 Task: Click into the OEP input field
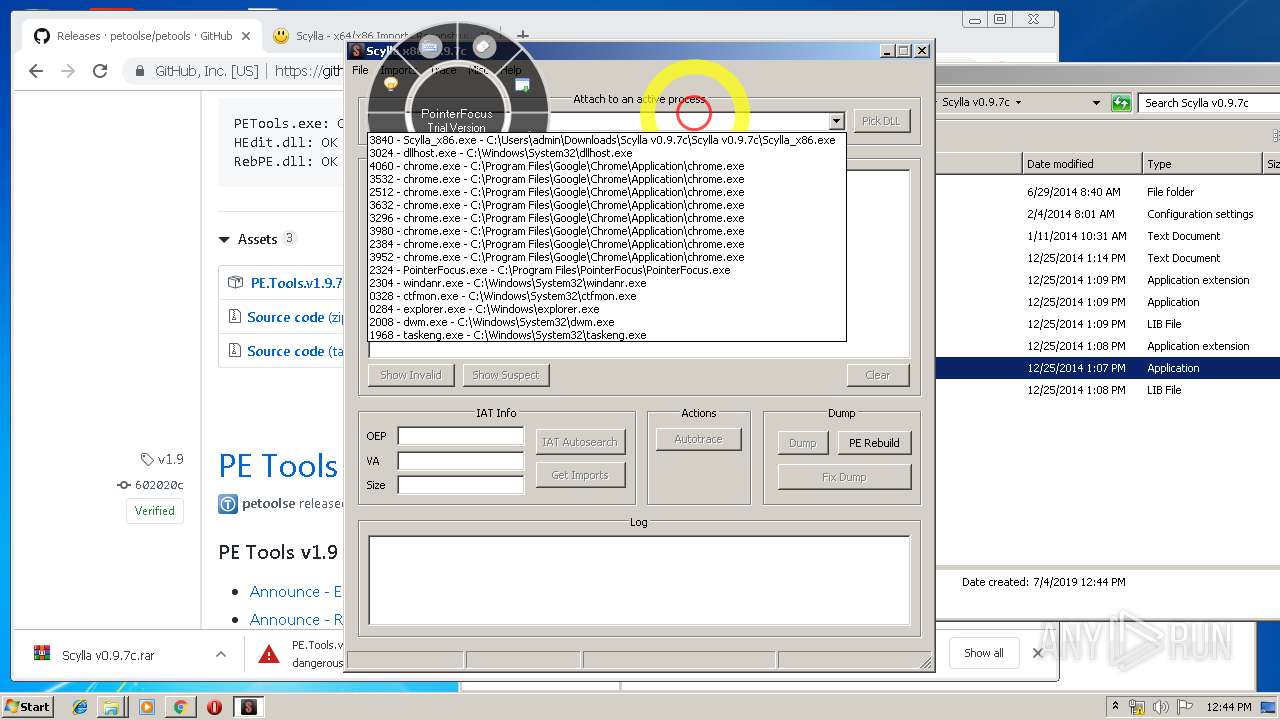pyautogui.click(x=461, y=436)
